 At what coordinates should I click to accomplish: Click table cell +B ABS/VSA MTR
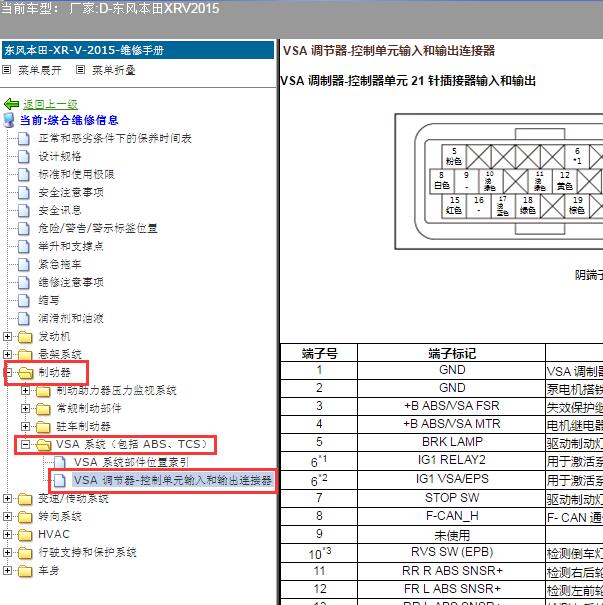tap(452, 424)
